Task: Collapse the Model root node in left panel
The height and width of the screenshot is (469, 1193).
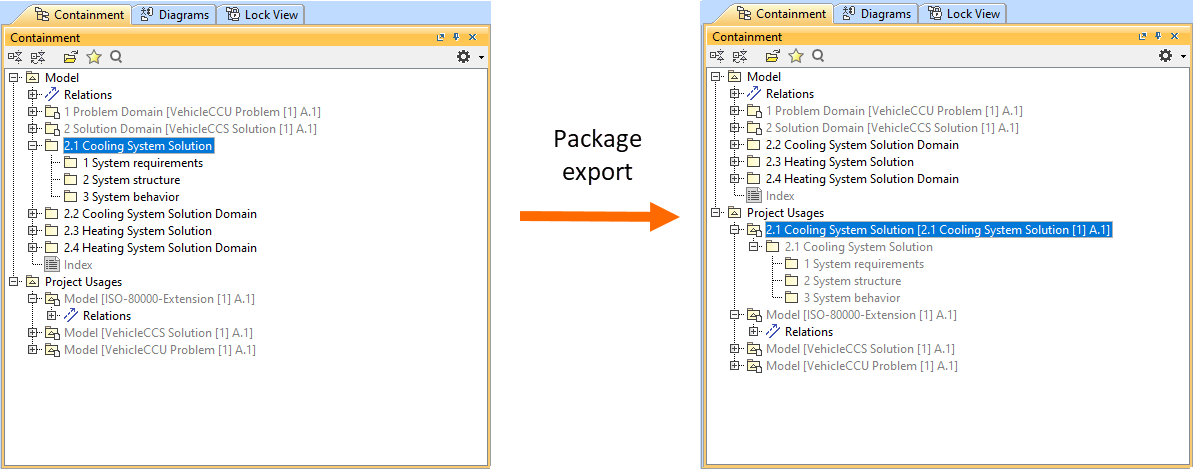Action: coord(14,78)
